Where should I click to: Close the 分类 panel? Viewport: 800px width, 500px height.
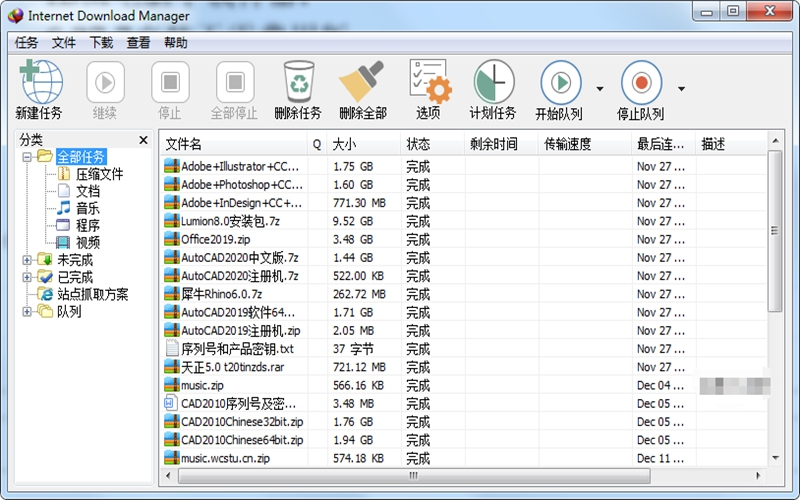point(143,140)
